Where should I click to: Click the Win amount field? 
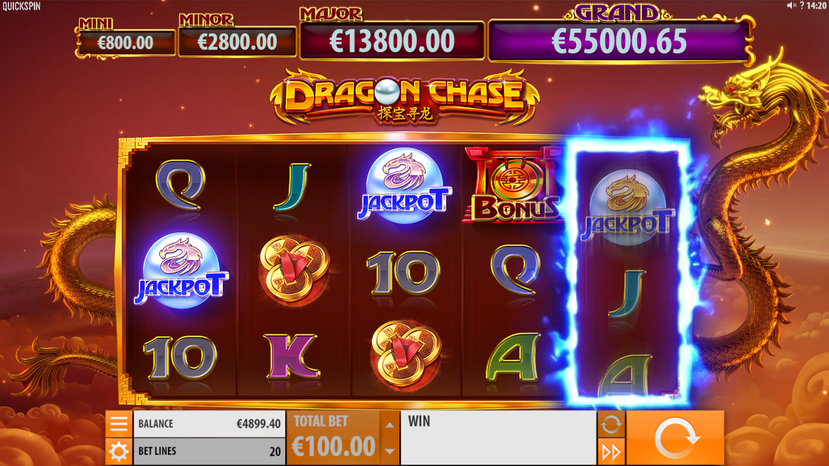[x=498, y=438]
